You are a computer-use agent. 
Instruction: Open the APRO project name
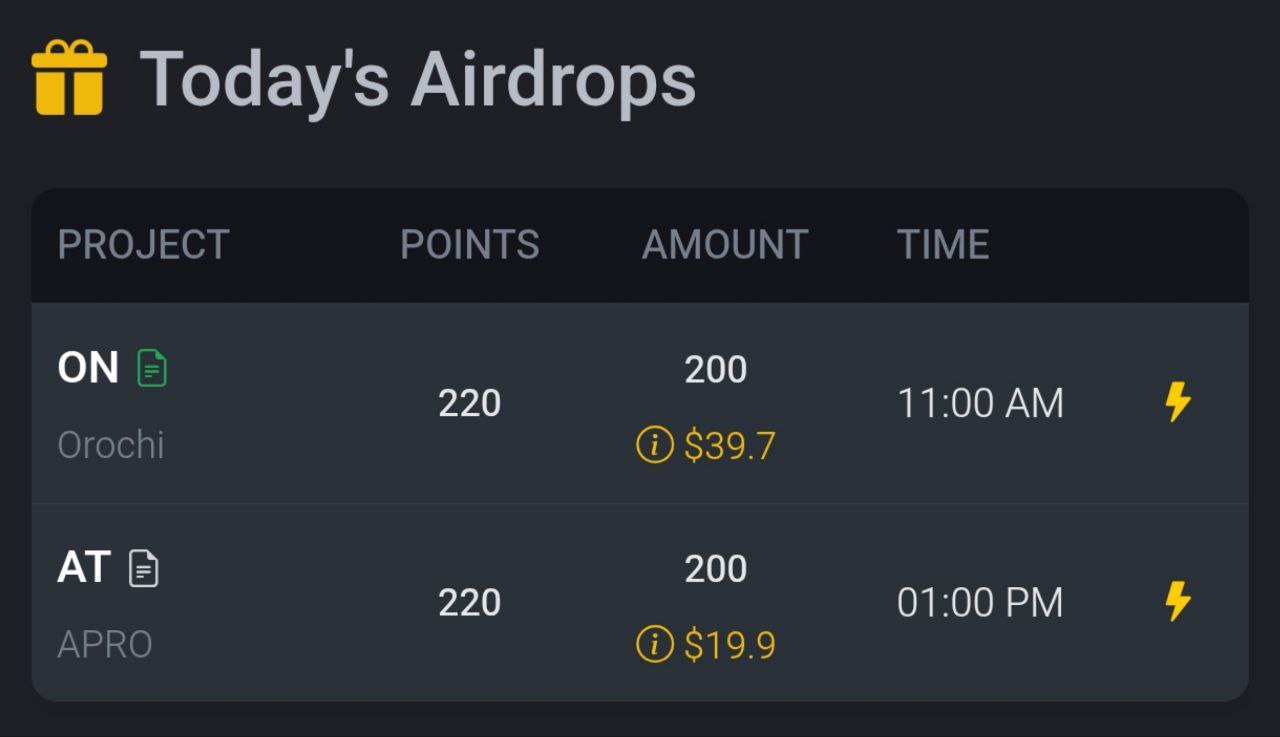pyautogui.click(x=105, y=645)
